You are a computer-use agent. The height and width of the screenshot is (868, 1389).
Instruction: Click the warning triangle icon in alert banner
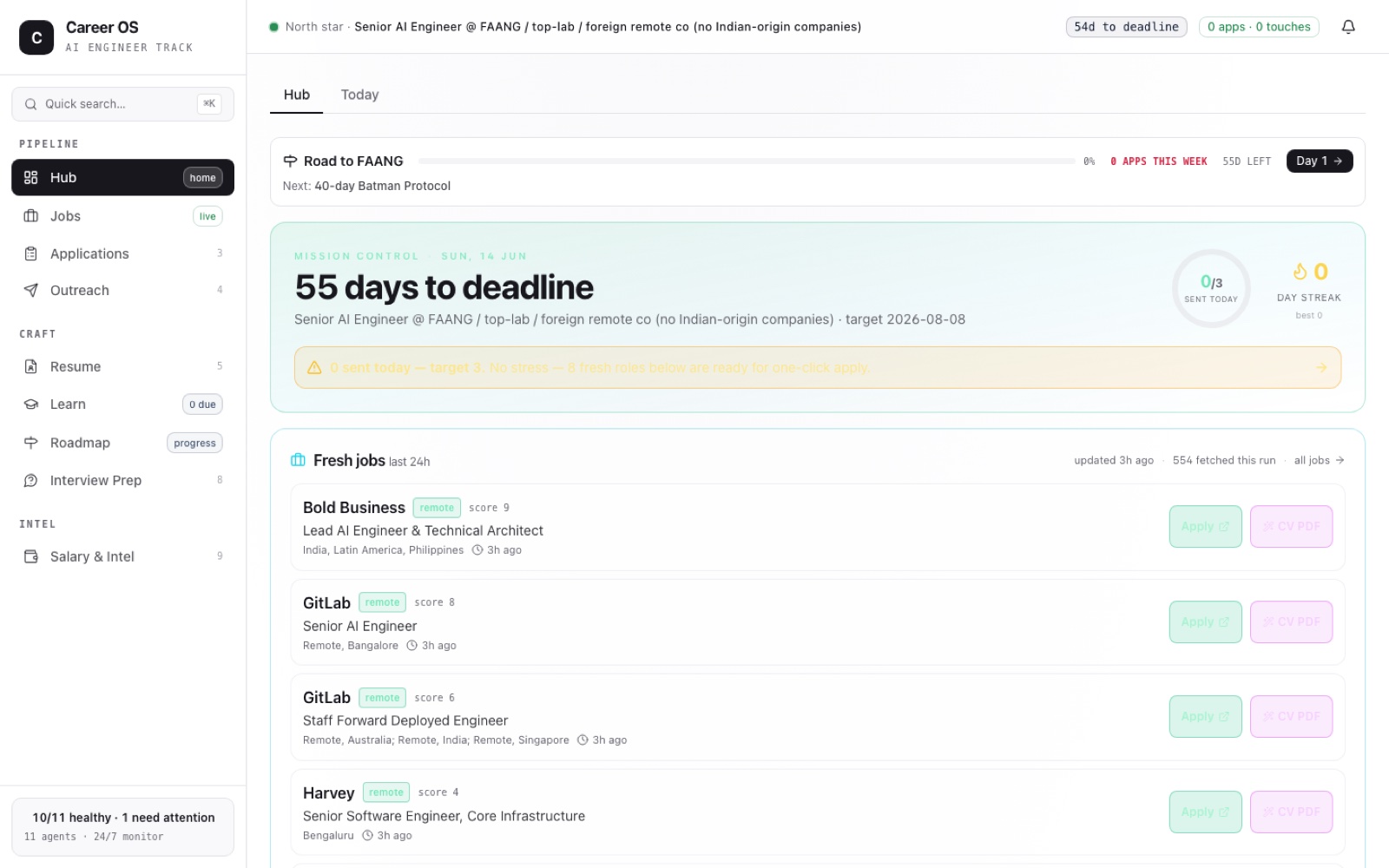pyautogui.click(x=314, y=368)
